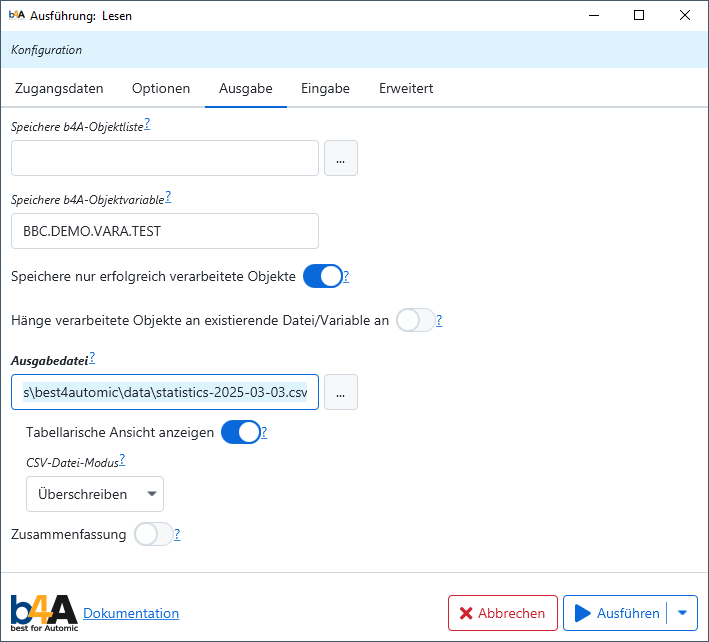This screenshot has width=709, height=642.
Task: Open the Dokumentation link
Action: tap(131, 613)
